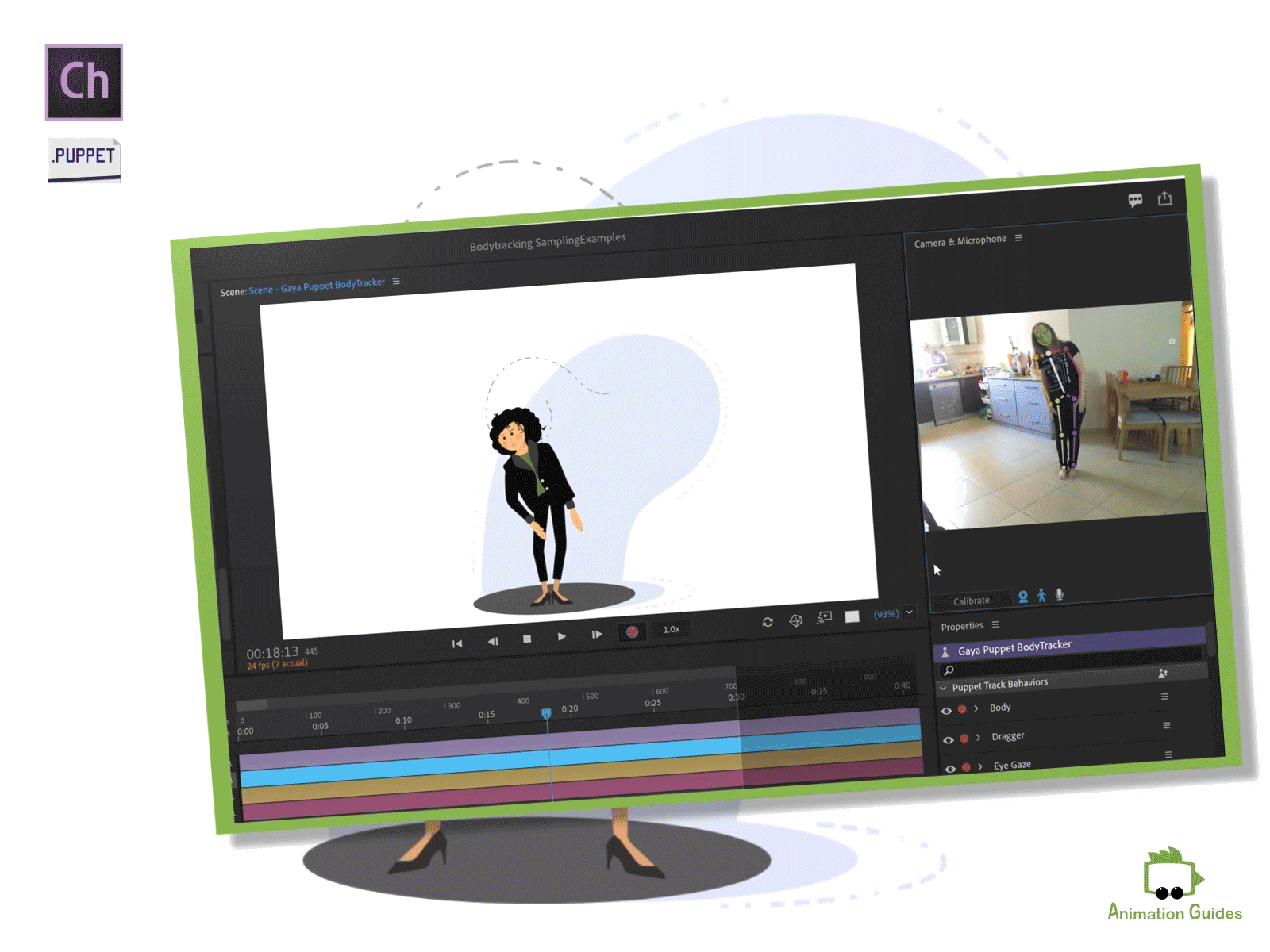Click the share export icon
Viewport: 1270px width, 952px height.
tap(1164, 198)
